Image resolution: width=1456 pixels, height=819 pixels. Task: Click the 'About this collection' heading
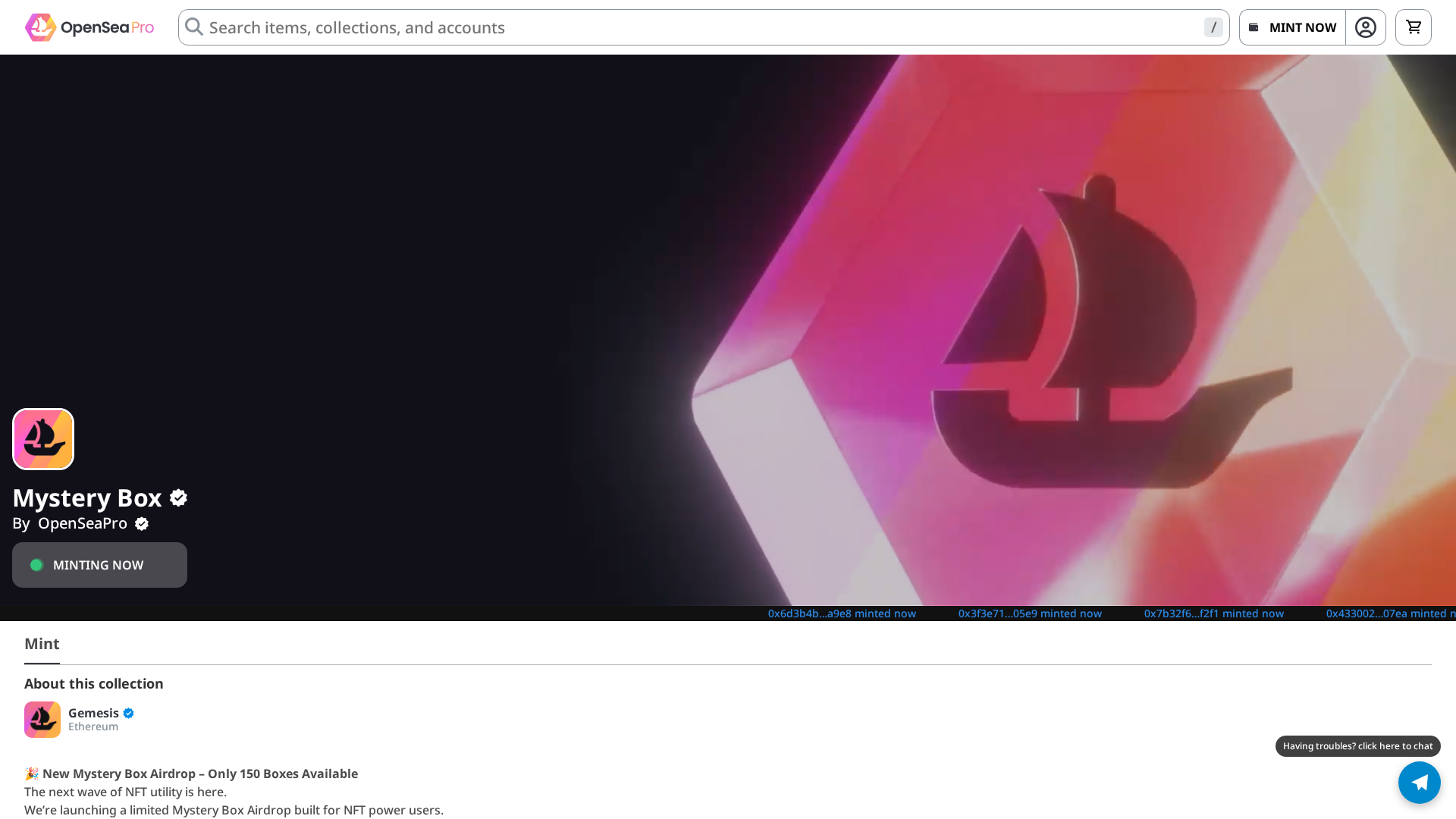click(94, 684)
